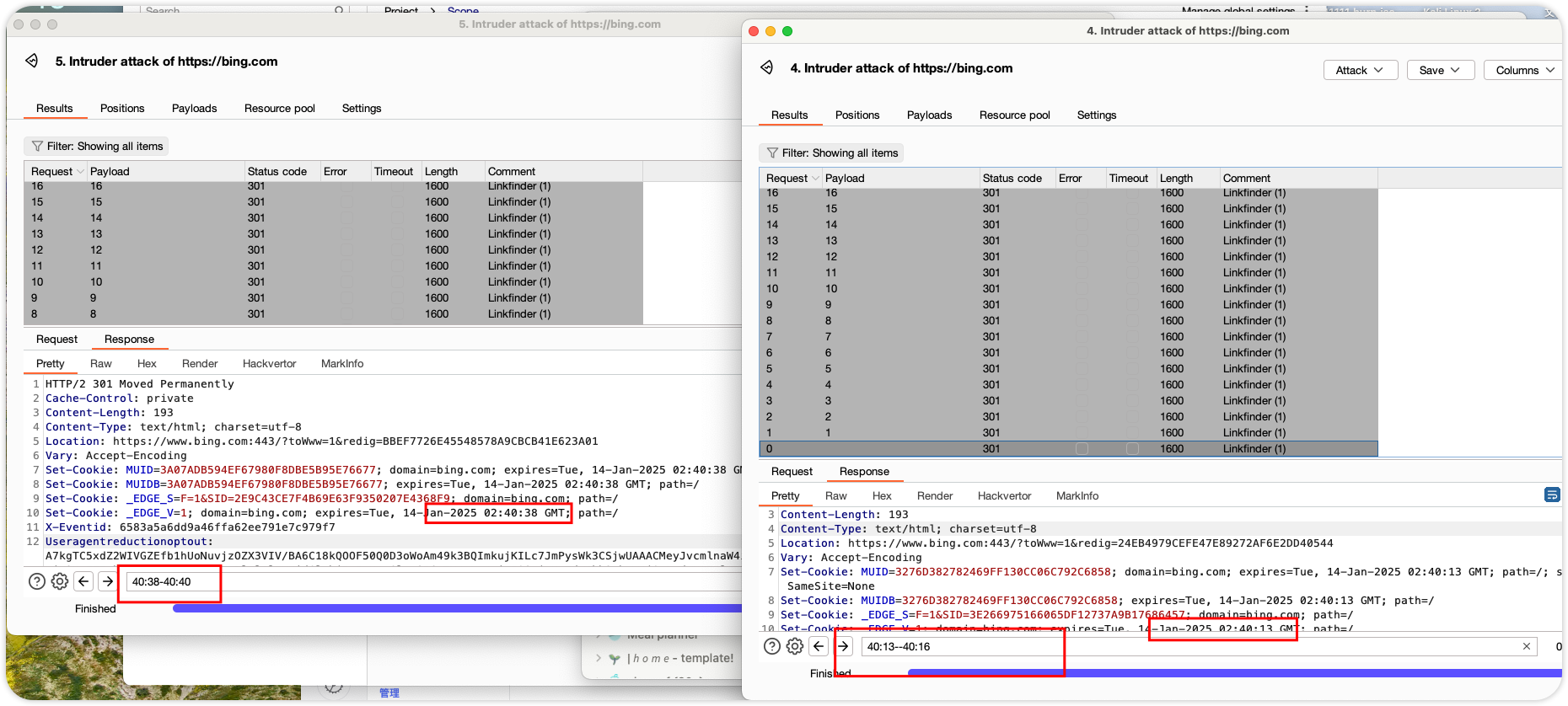Select request row 7 in attack 4 table

tap(1069, 337)
